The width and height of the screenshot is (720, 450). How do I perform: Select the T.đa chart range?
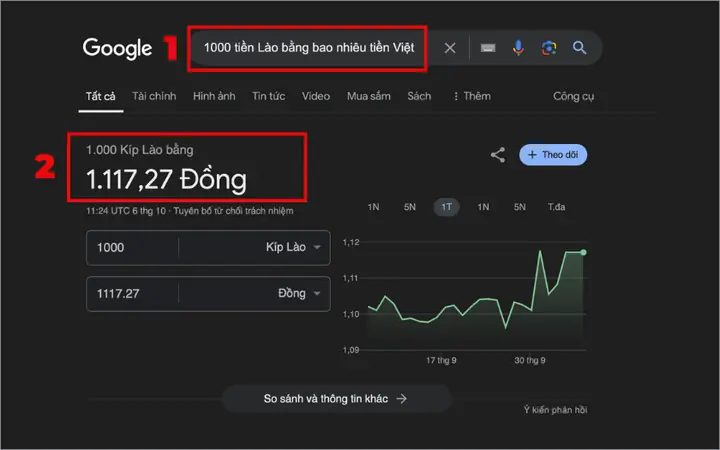click(x=556, y=207)
